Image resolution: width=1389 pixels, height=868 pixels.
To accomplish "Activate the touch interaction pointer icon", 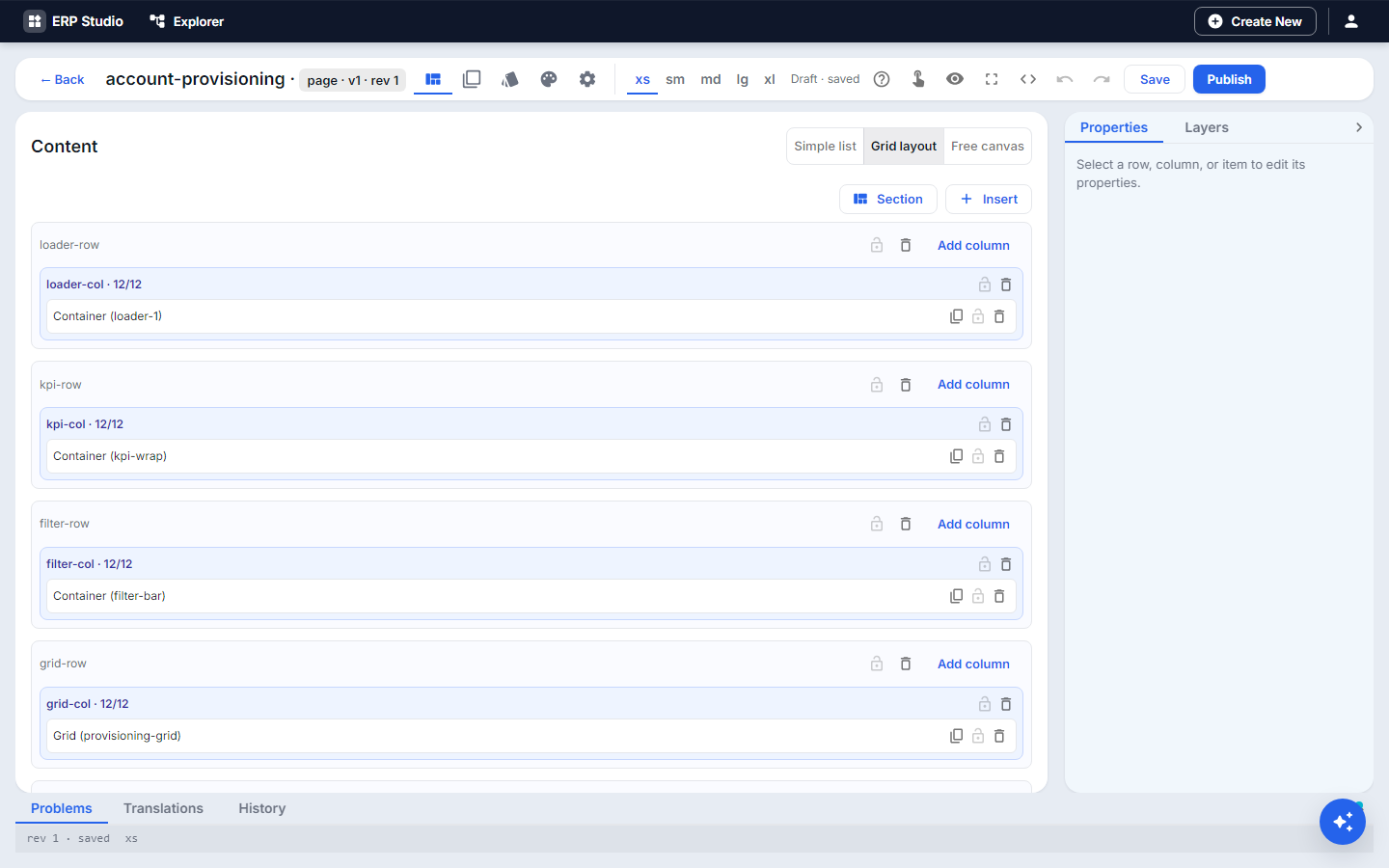I will pyautogui.click(x=918, y=79).
